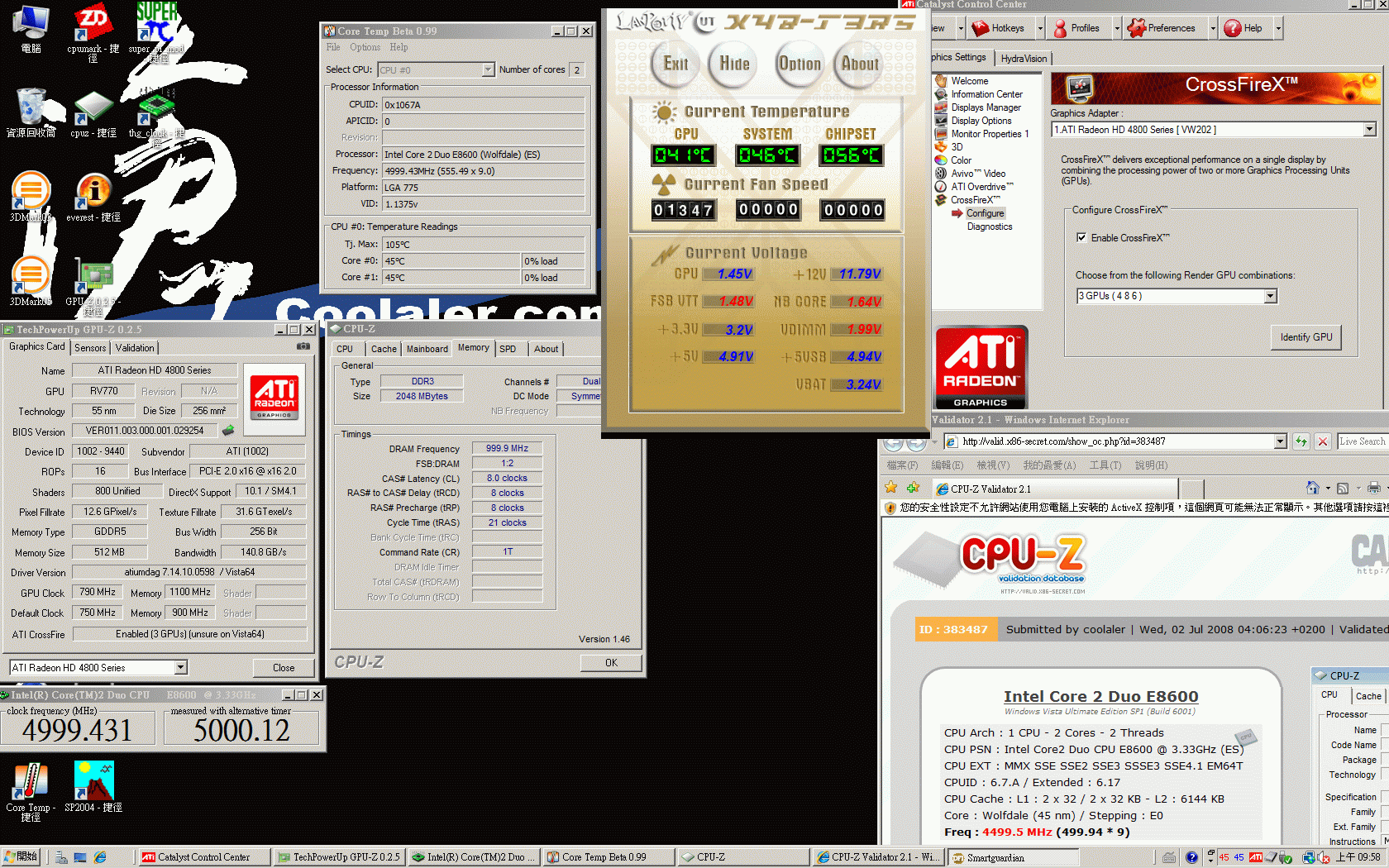Click the Option button in the LanParty monitor
The image size is (1389, 868).
[800, 64]
